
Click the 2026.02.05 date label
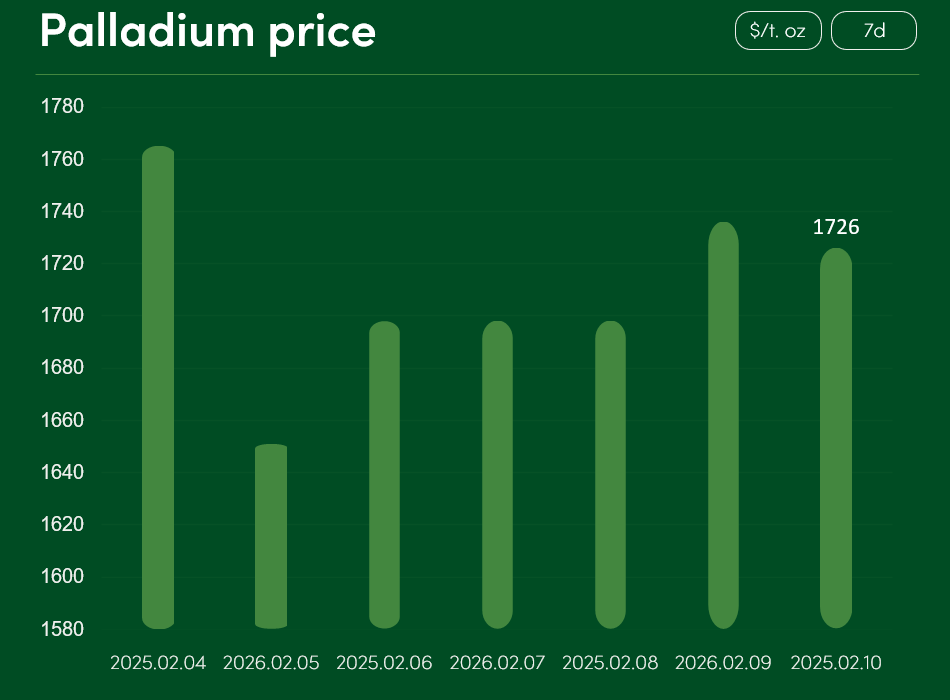(271, 663)
